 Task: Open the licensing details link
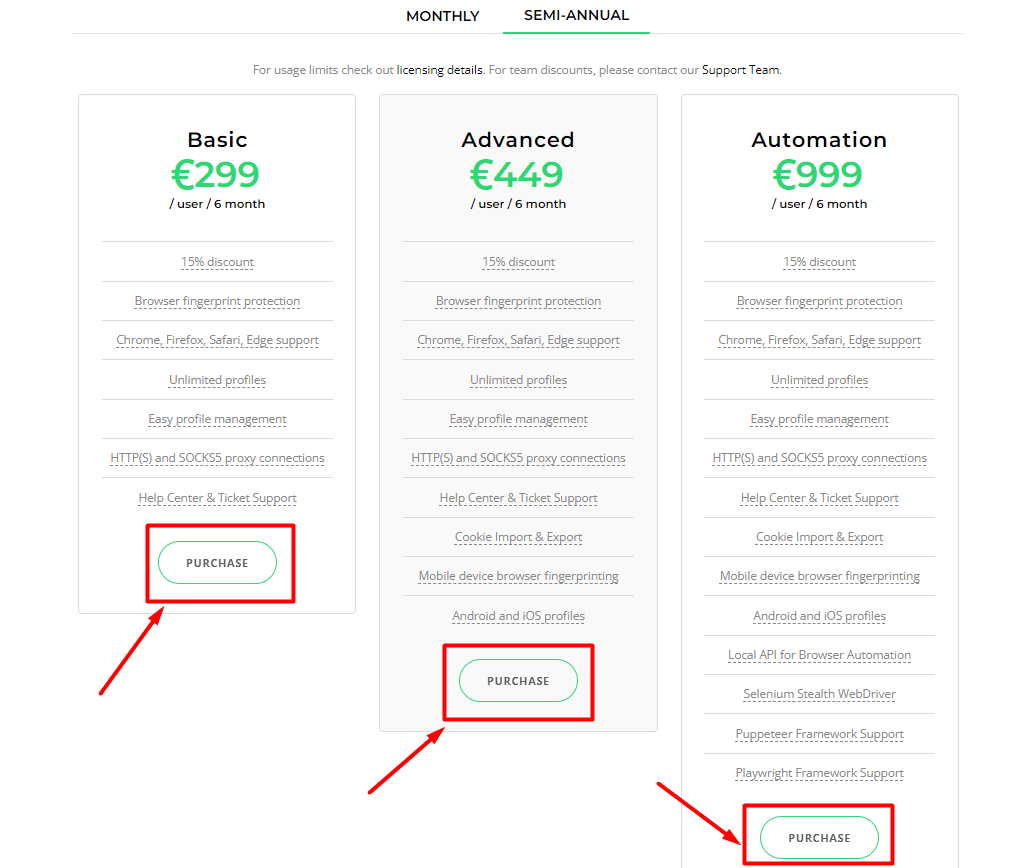pyautogui.click(x=439, y=70)
